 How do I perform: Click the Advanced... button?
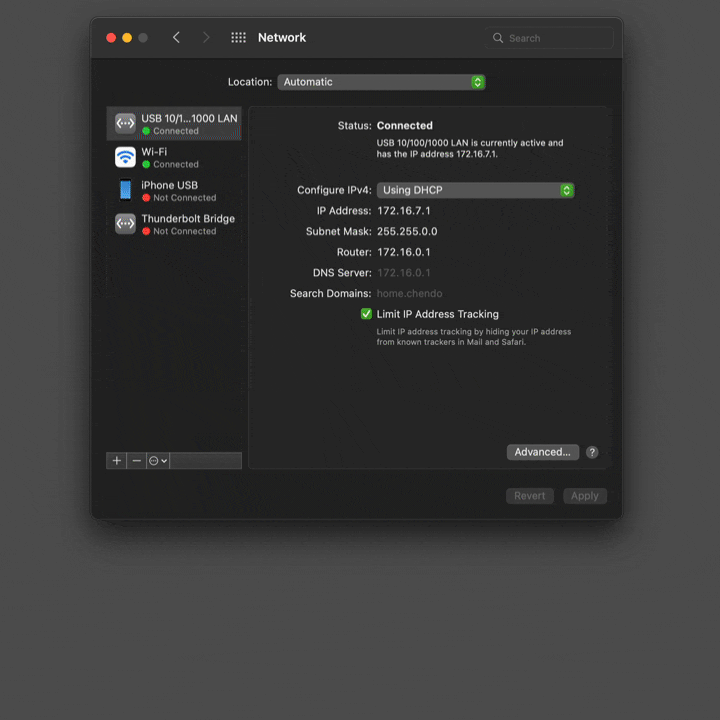click(x=542, y=452)
